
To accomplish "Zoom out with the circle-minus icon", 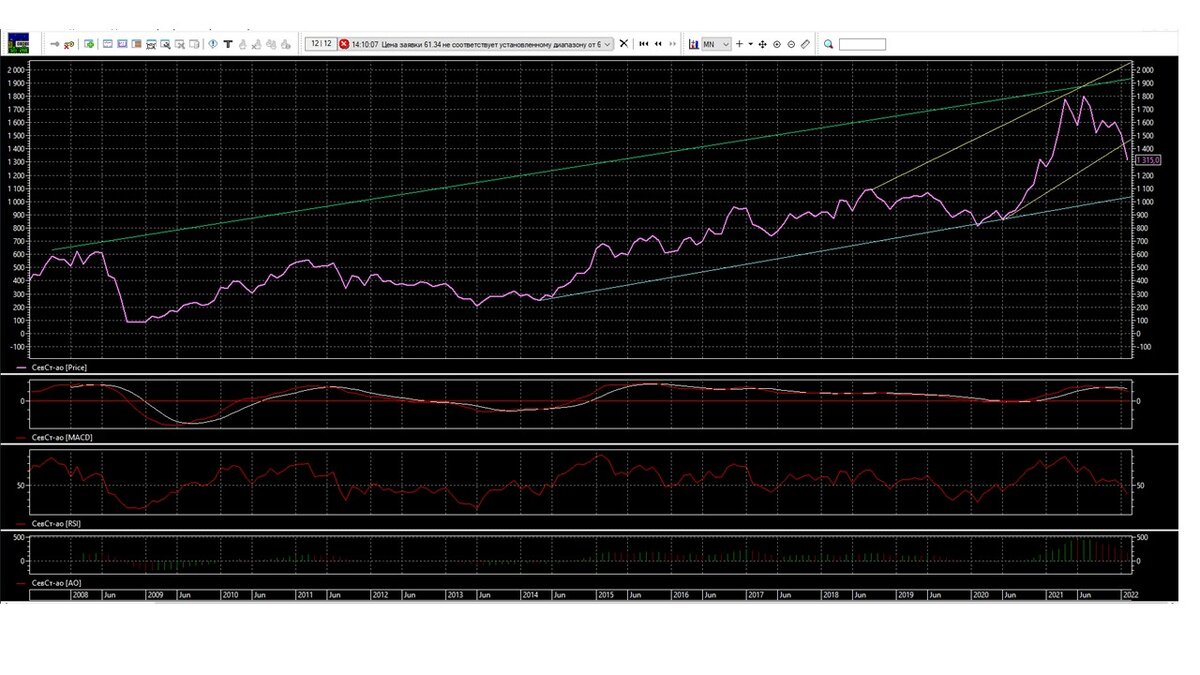I will point(791,44).
